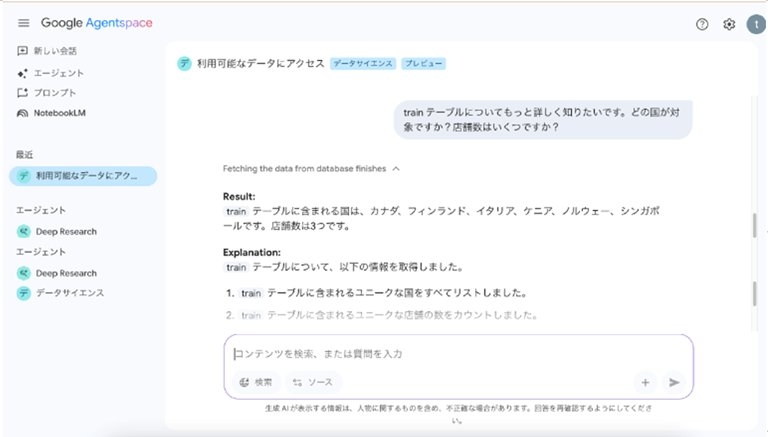This screenshot has height=437, width=768.
Task: Collapse the Fetching the data chevron
Action: 396,169
